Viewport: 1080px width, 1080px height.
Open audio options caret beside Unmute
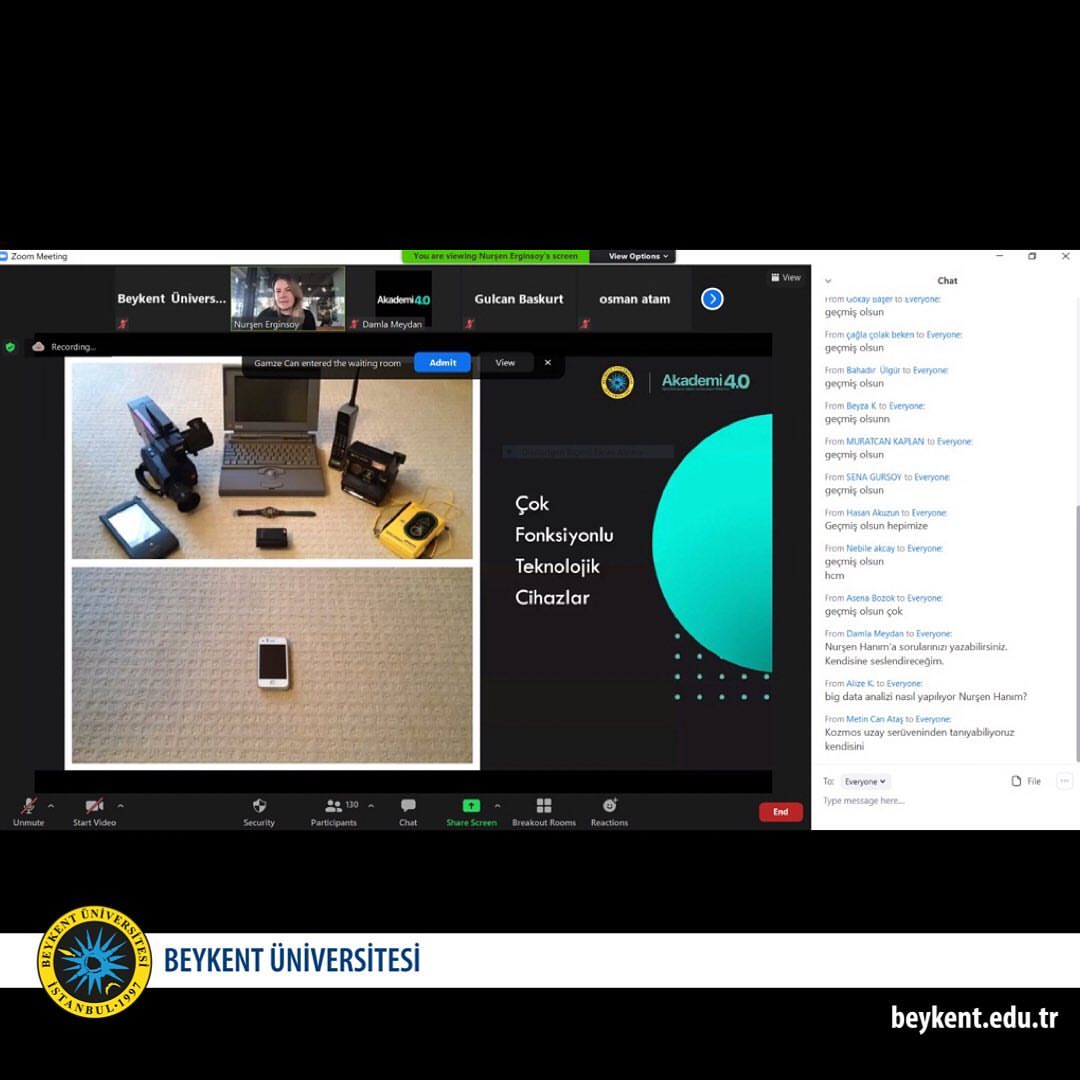(x=51, y=805)
